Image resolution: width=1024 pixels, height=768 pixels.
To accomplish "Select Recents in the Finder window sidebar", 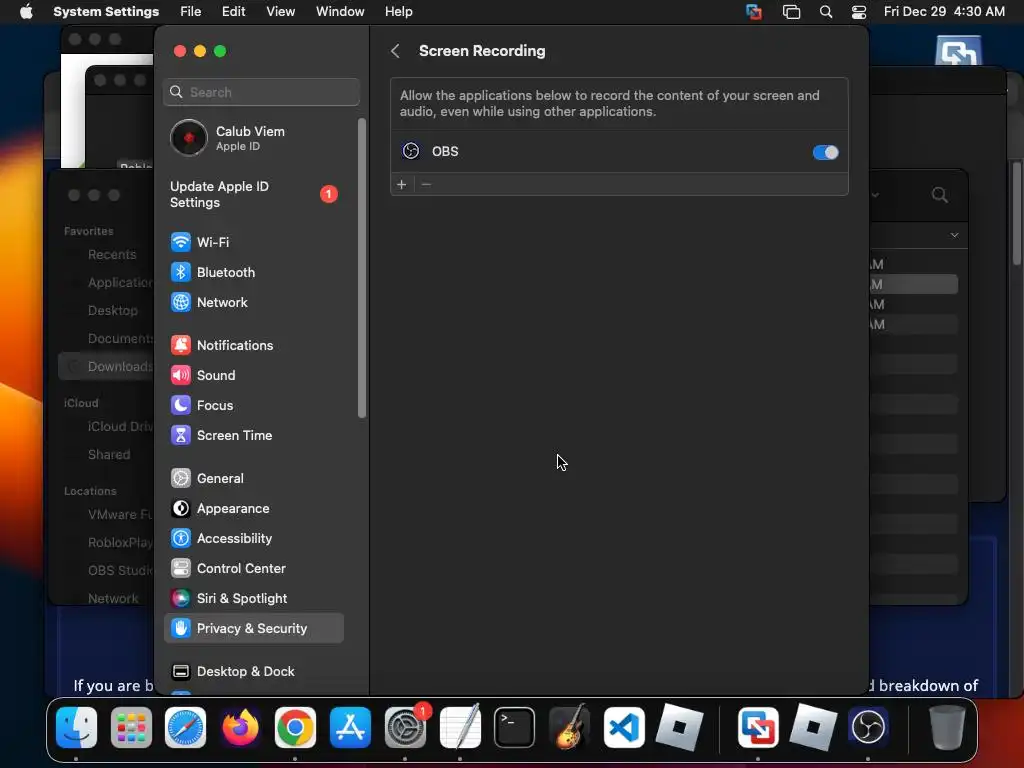I will [112, 255].
